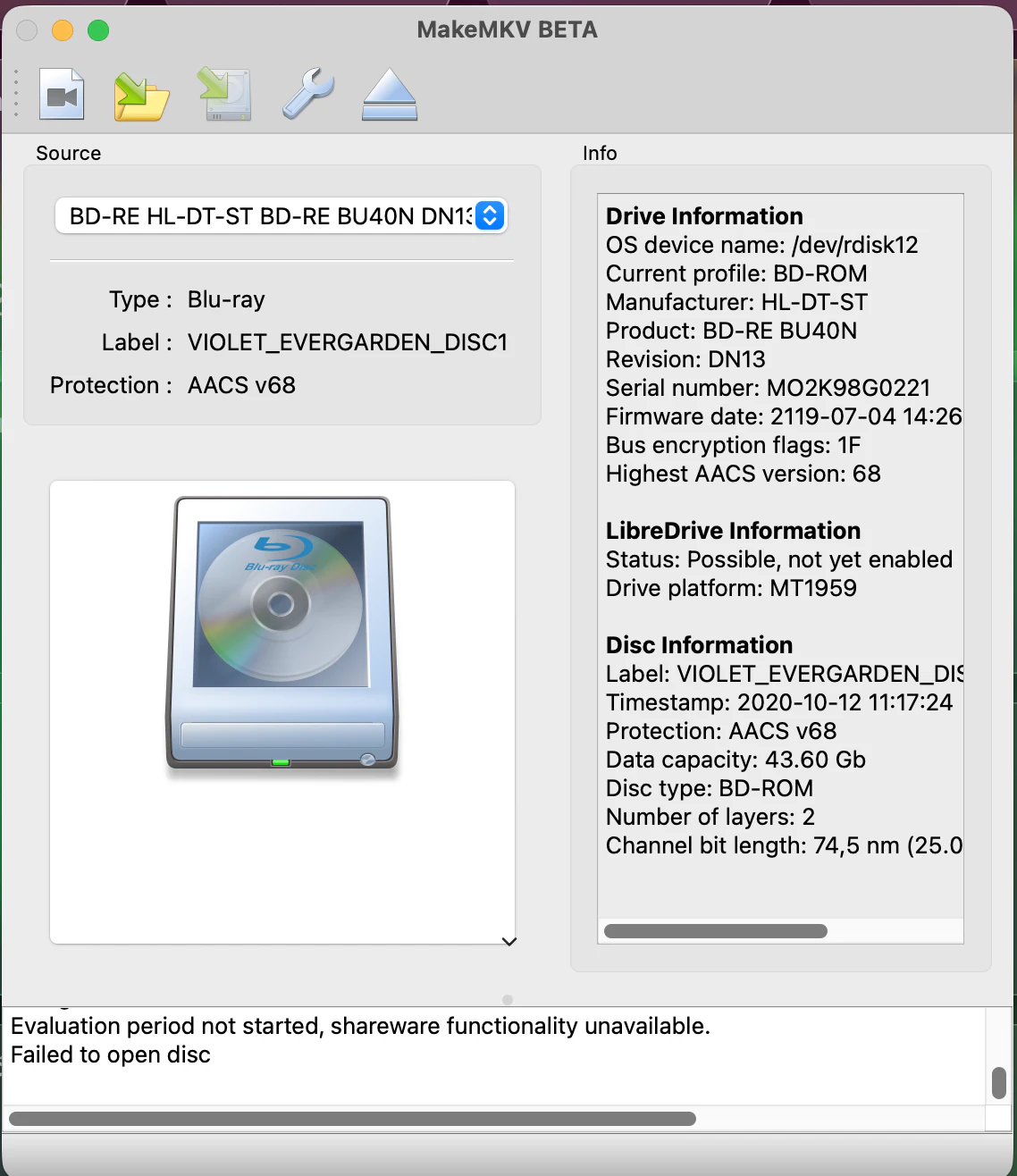Click 'Bus encryption flags: 1F' line

point(733,445)
